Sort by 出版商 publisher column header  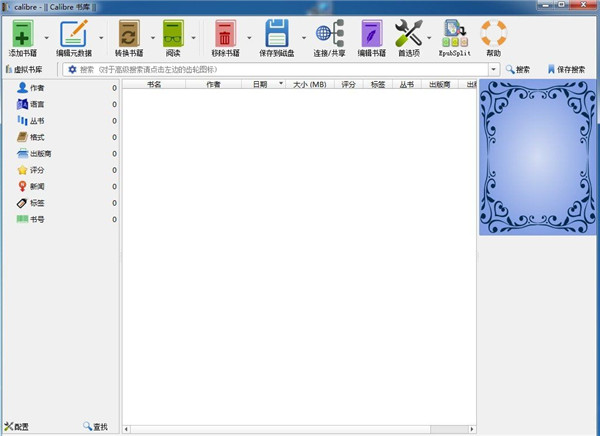(x=440, y=84)
